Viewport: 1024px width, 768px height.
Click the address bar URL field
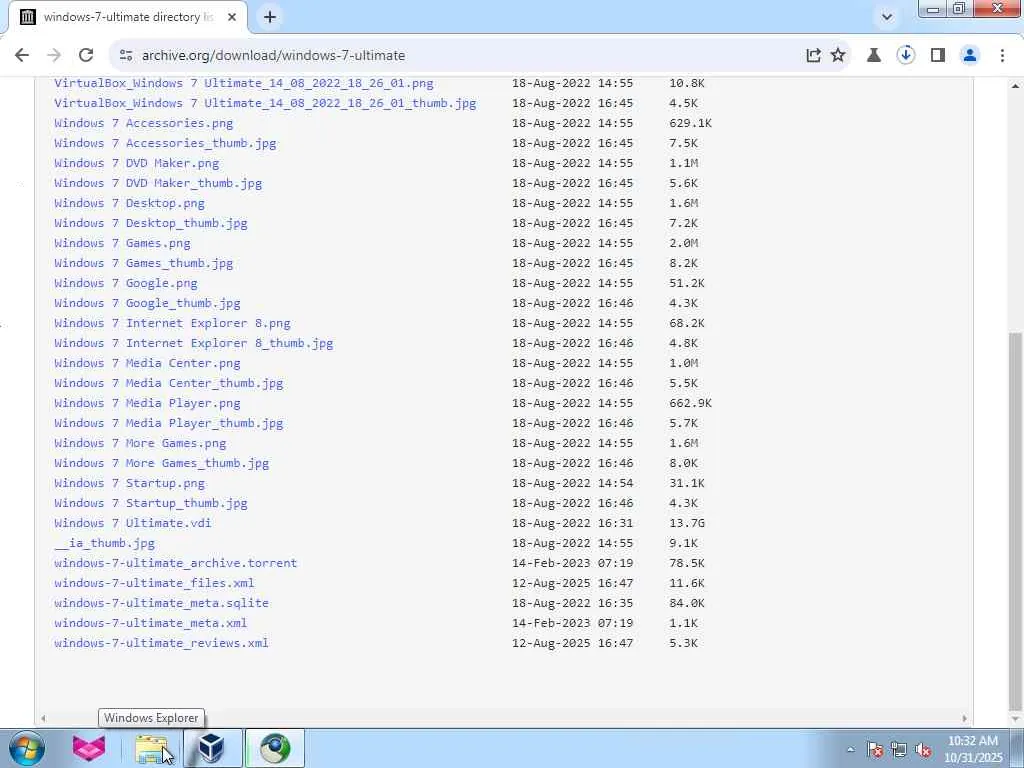(x=457, y=56)
